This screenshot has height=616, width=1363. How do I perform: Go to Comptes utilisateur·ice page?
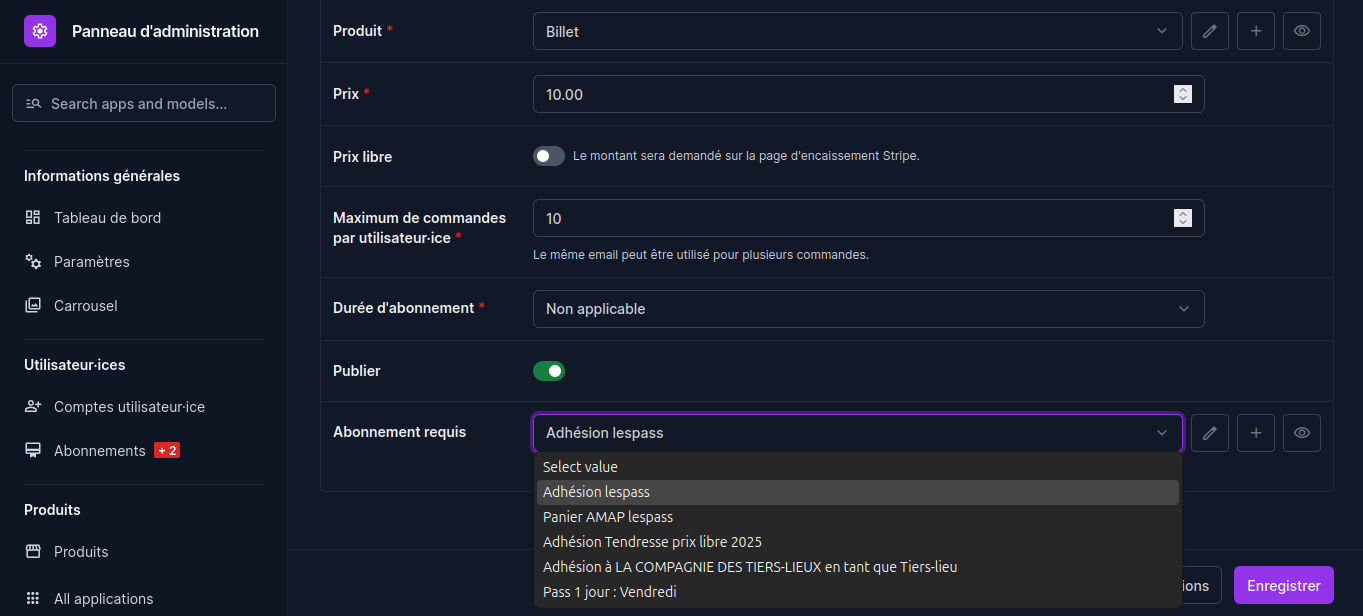coord(129,407)
